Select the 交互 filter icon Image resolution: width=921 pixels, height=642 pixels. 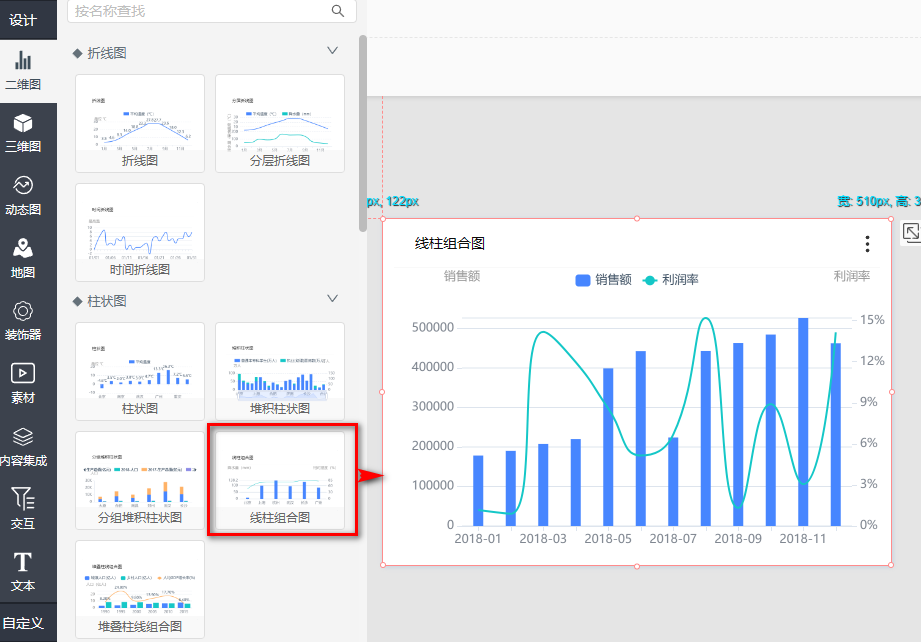pos(22,508)
